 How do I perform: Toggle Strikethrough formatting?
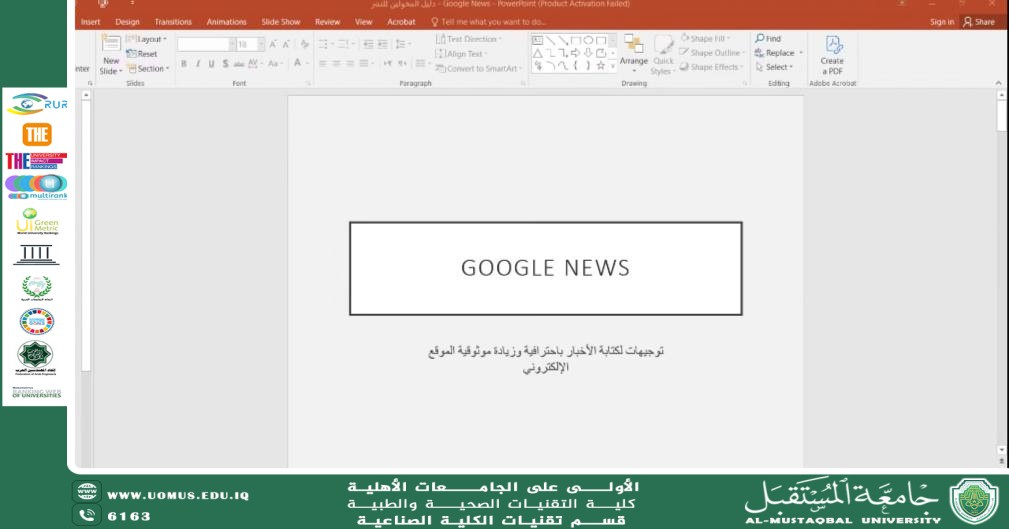pyautogui.click(x=239, y=64)
